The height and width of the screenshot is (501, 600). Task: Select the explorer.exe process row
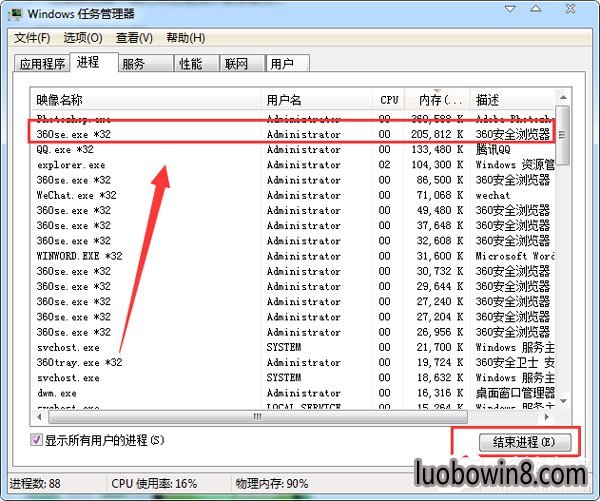[150, 165]
